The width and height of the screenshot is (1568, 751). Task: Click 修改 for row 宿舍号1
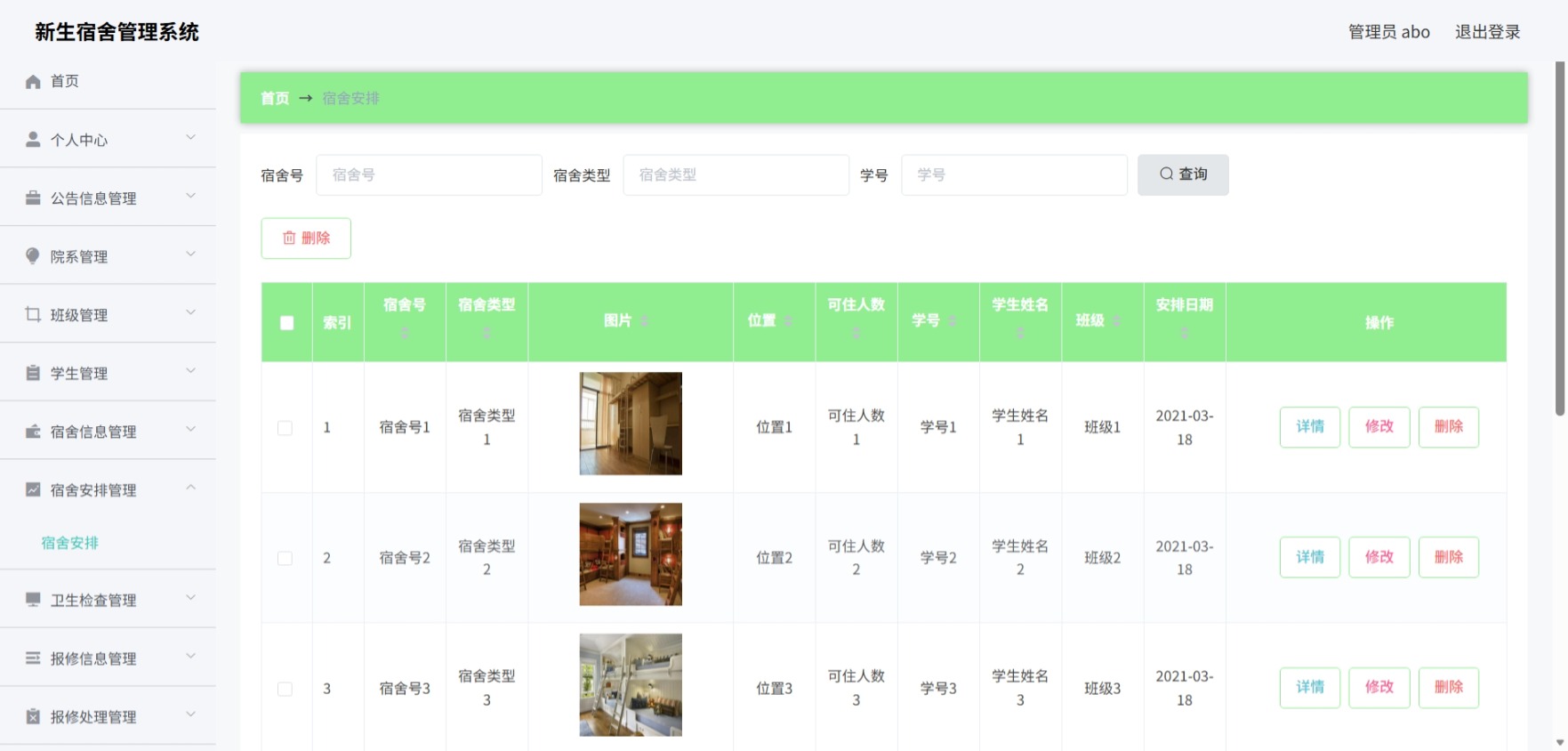pos(1379,427)
